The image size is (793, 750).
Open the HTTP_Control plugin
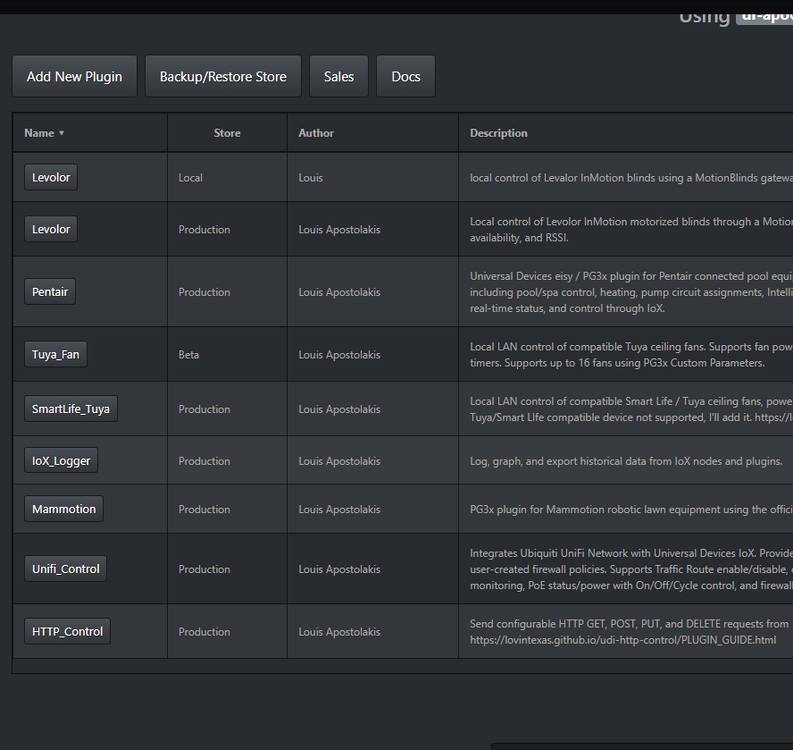[67, 632]
